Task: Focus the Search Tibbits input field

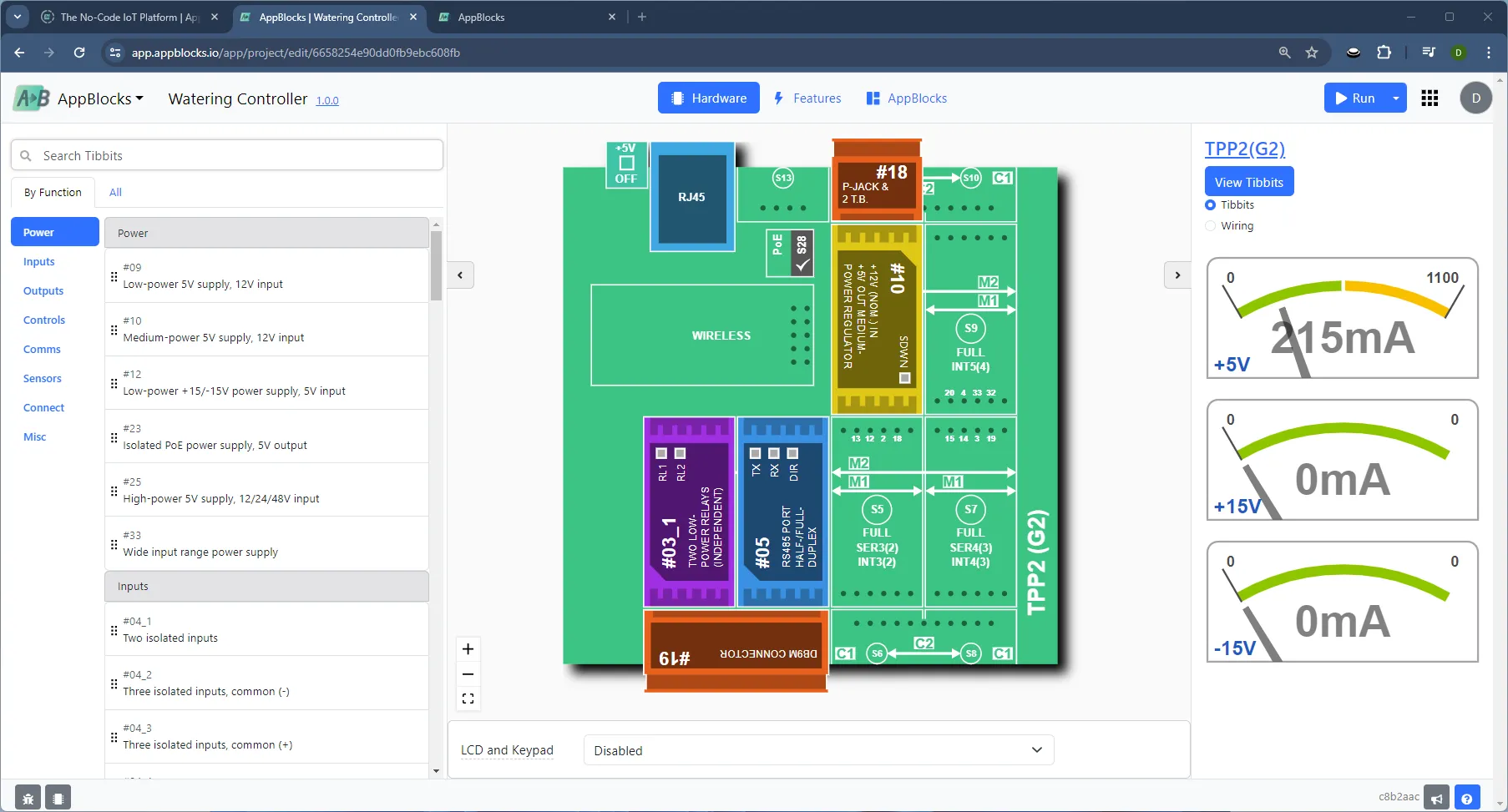Action: point(227,156)
